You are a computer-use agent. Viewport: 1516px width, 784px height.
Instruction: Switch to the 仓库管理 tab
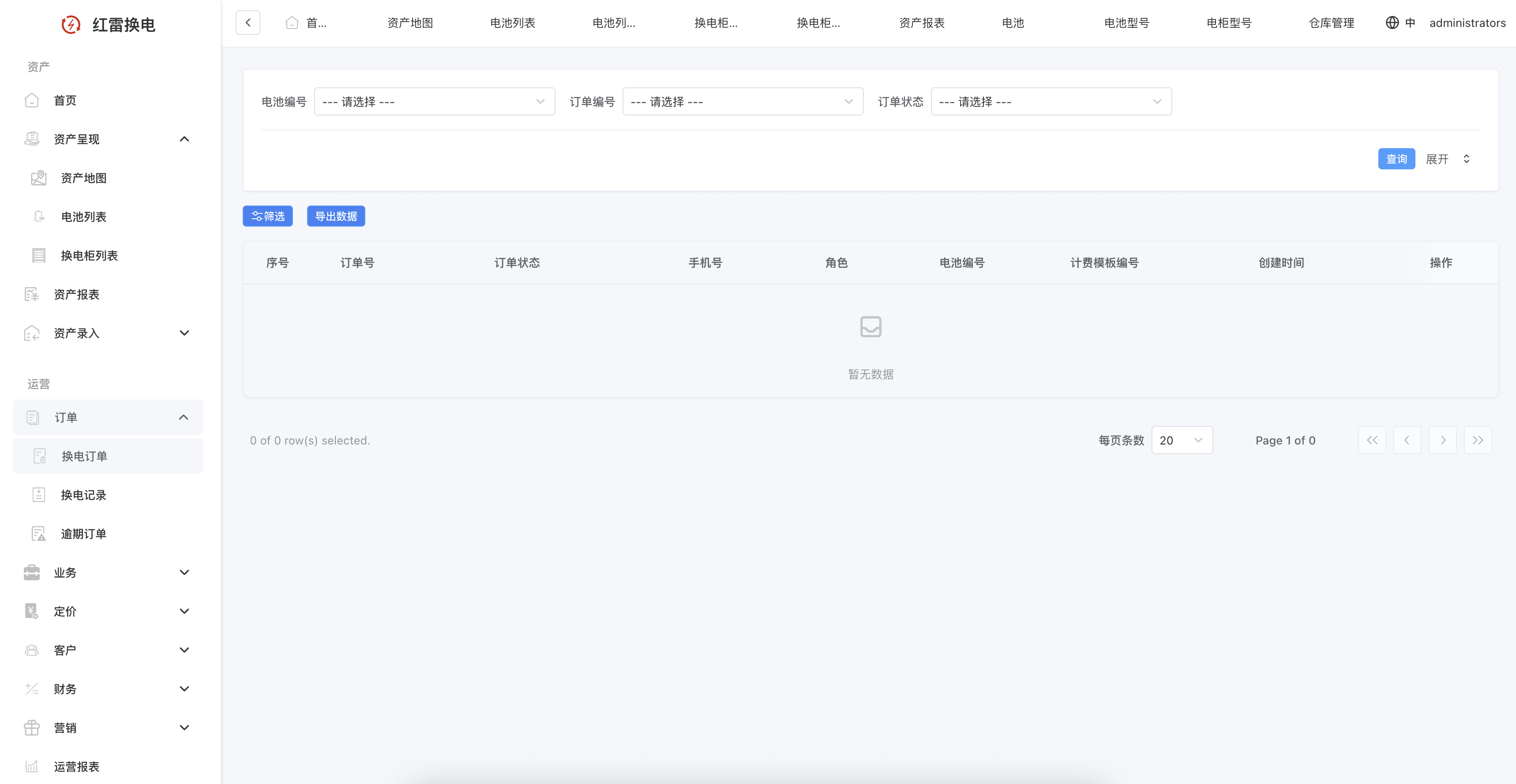(1331, 22)
